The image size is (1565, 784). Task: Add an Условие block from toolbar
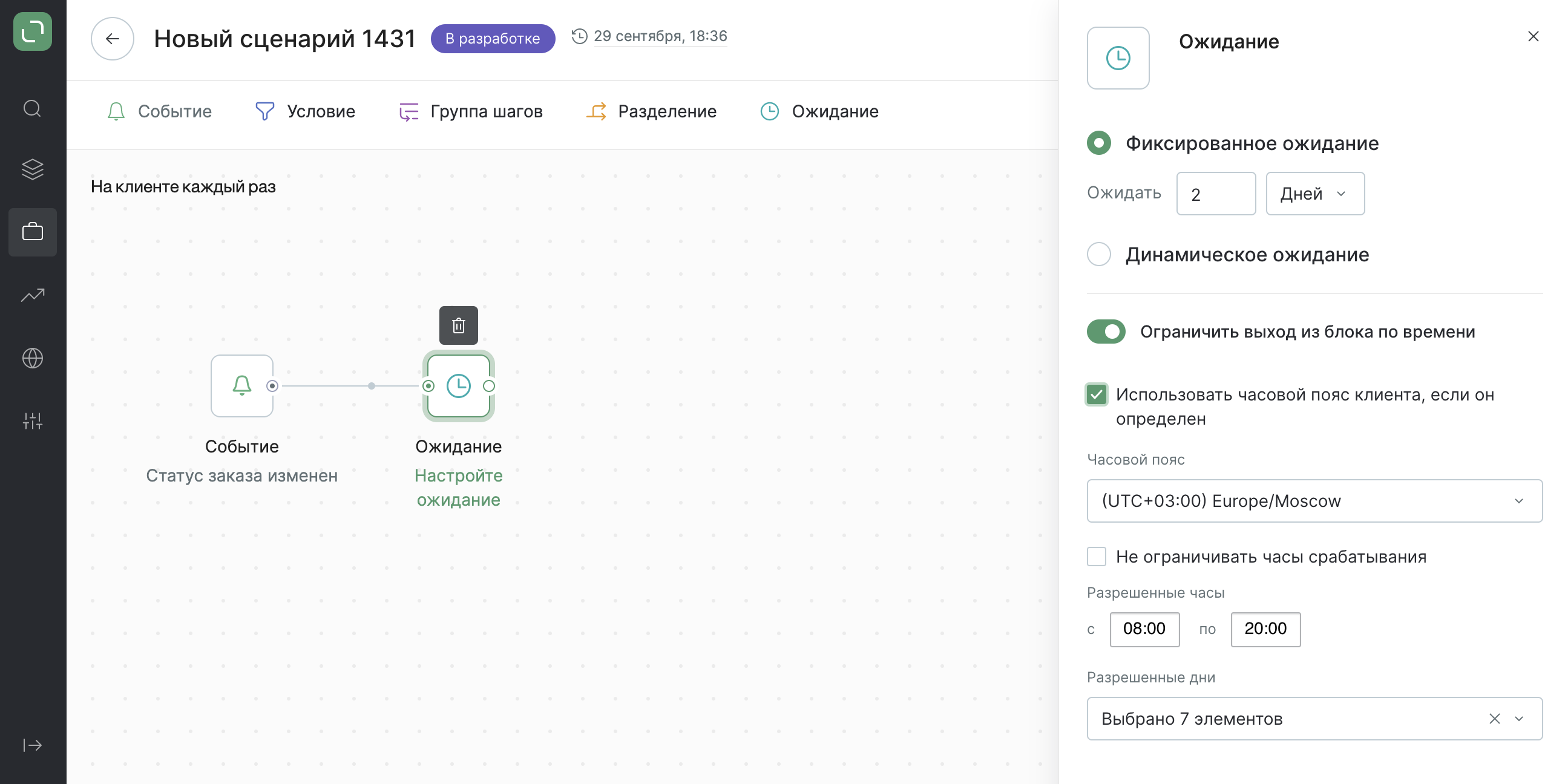(x=306, y=111)
